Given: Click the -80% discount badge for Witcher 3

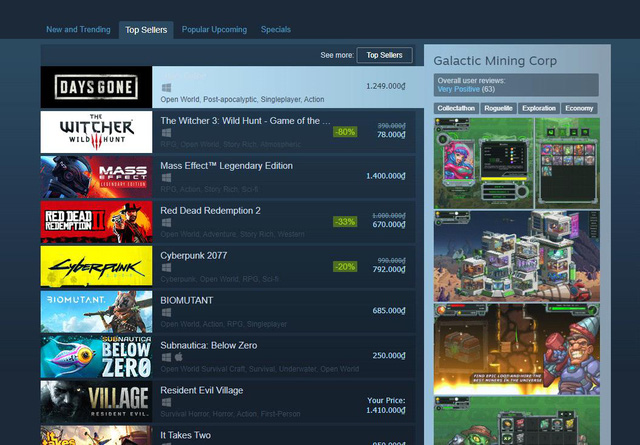Looking at the screenshot, I should pos(345,132).
